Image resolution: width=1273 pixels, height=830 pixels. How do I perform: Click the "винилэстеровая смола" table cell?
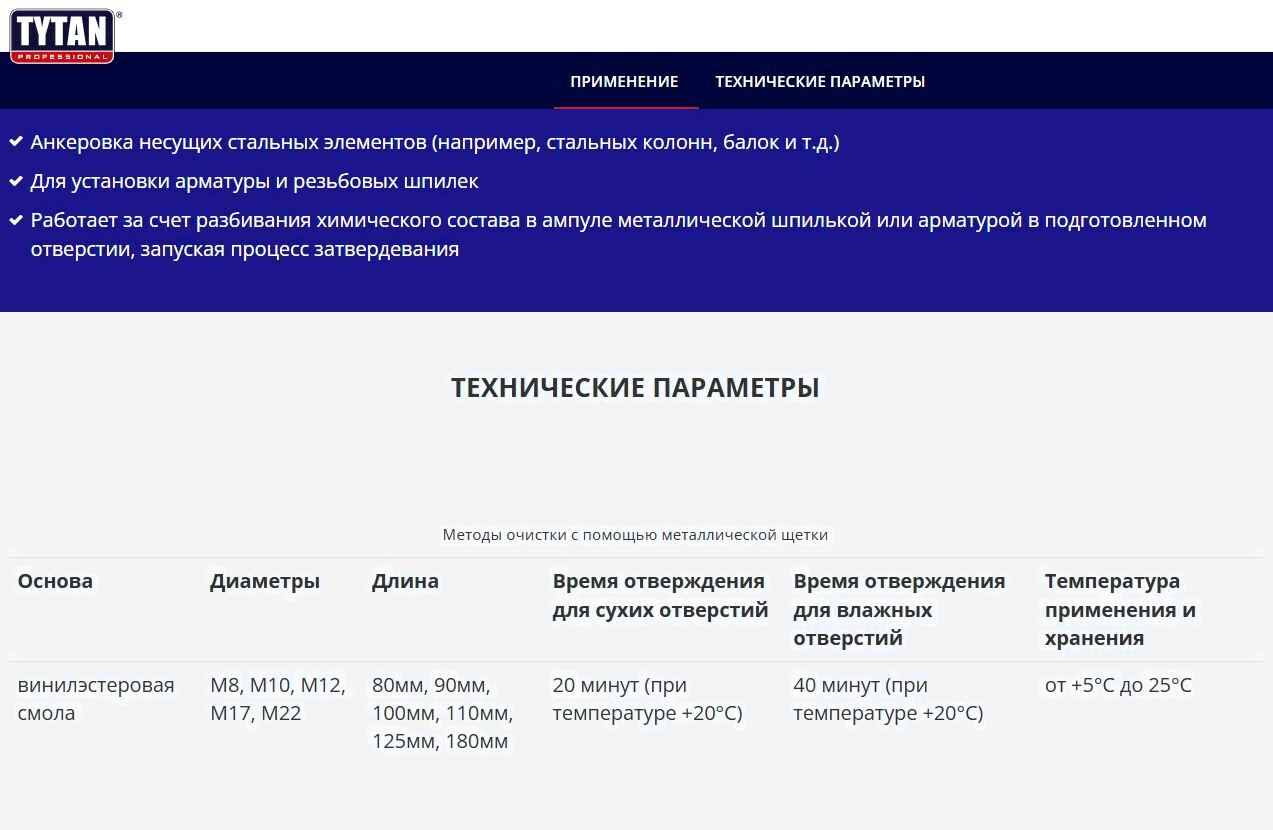coord(96,699)
